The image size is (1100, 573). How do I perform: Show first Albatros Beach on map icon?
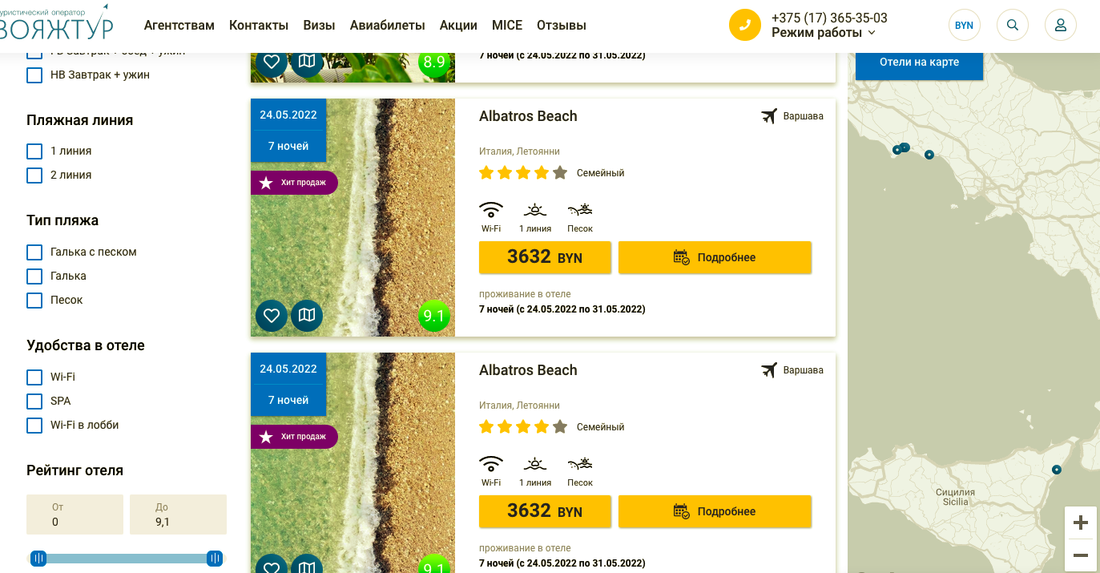307,316
